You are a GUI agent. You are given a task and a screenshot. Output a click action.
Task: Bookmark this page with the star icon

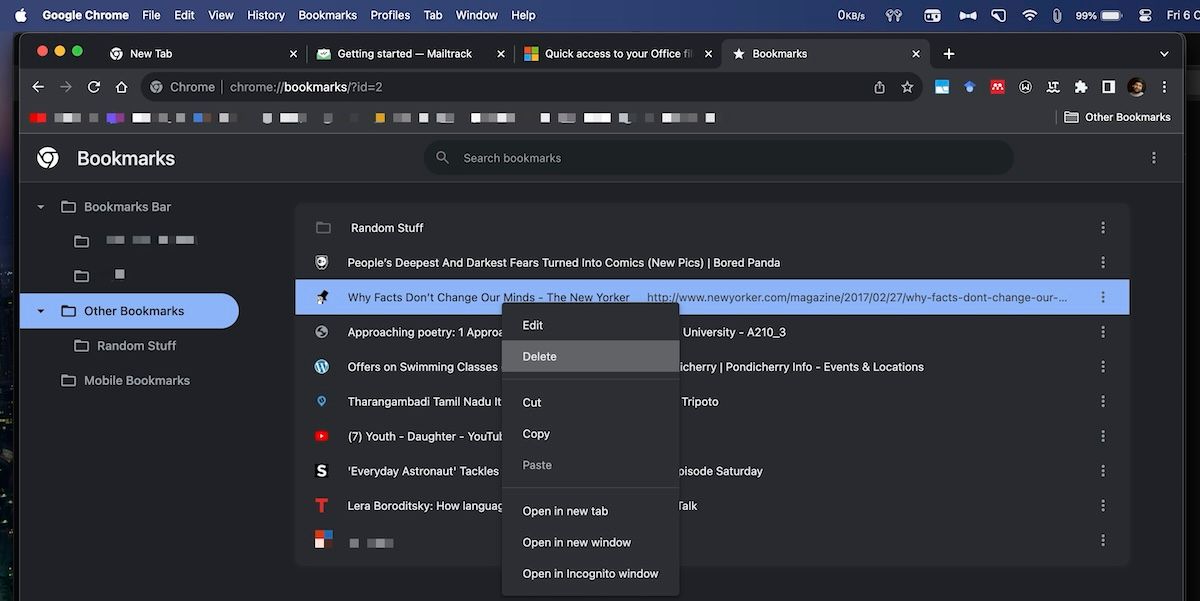(x=906, y=87)
